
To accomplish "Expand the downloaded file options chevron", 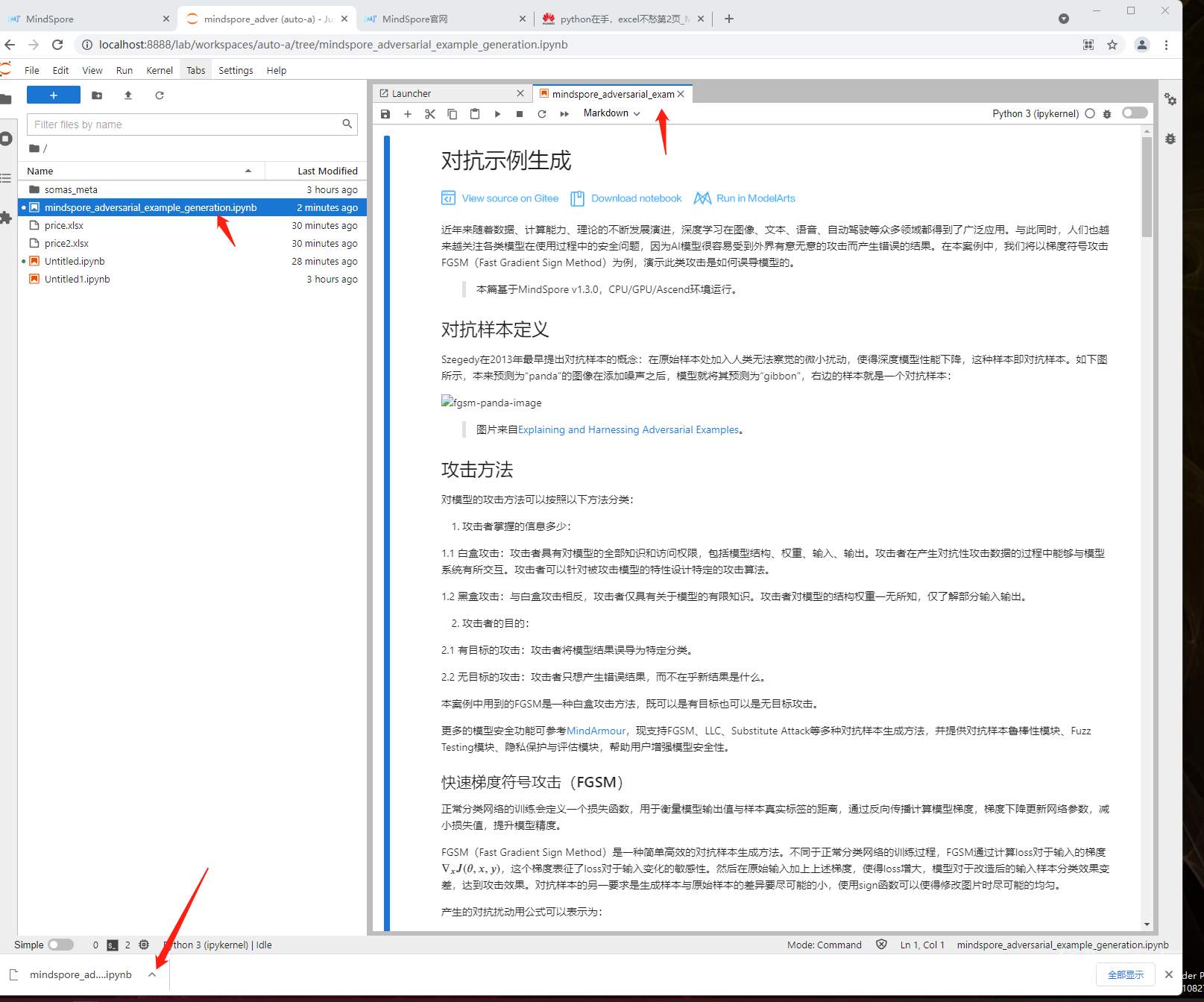I will click(152, 974).
